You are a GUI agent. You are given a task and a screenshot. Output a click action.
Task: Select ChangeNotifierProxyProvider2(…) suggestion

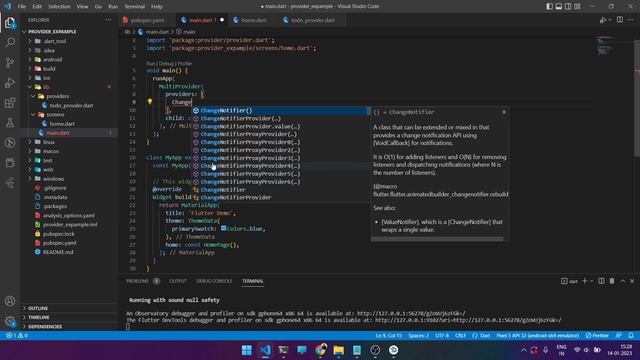(281, 150)
